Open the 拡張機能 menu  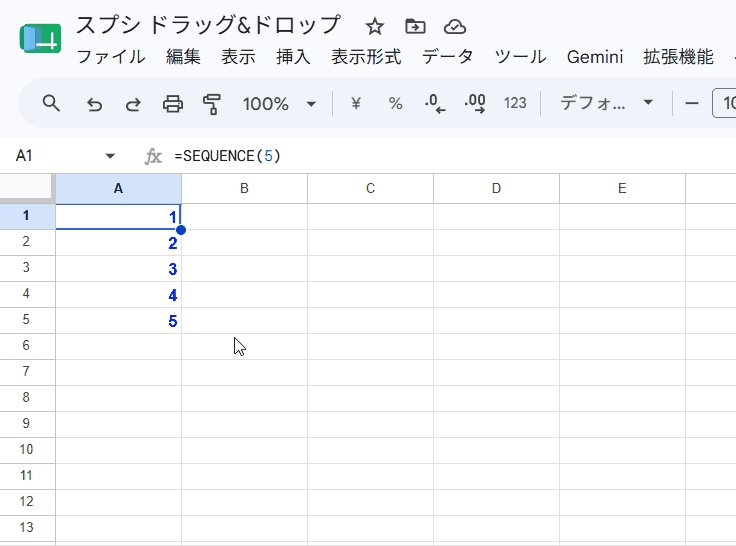coord(678,57)
